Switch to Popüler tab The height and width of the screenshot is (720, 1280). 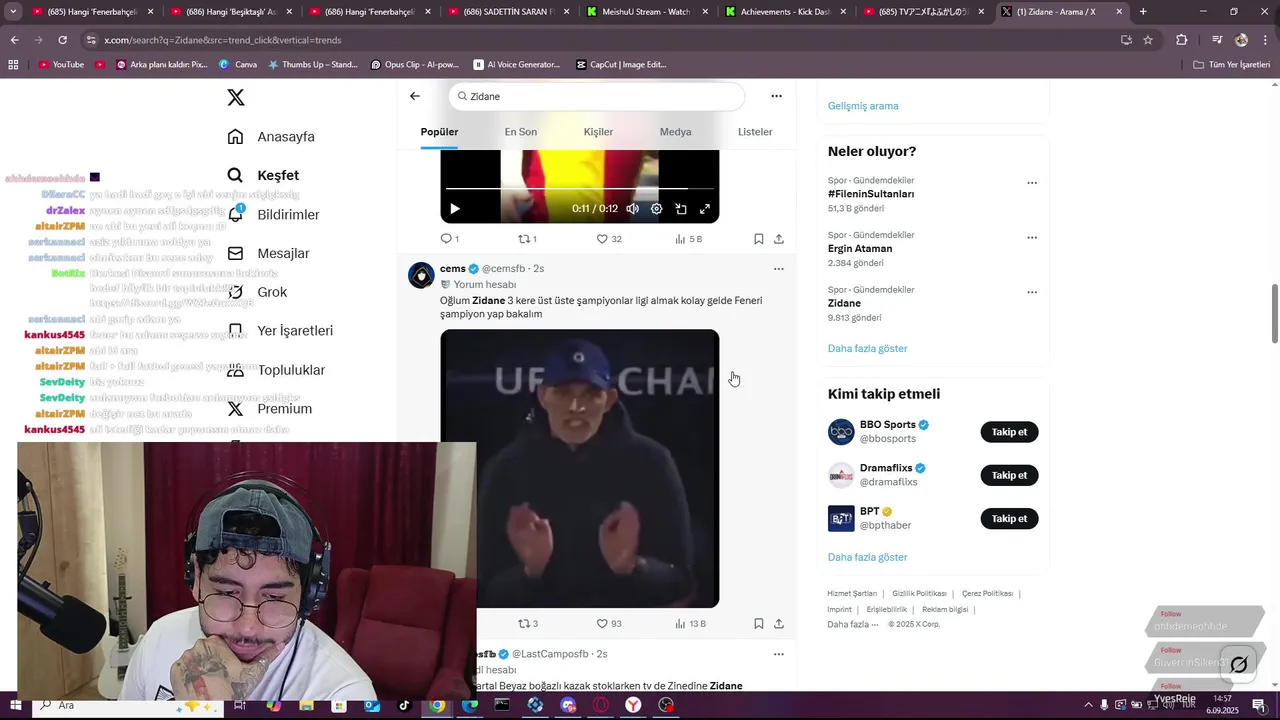tap(439, 132)
